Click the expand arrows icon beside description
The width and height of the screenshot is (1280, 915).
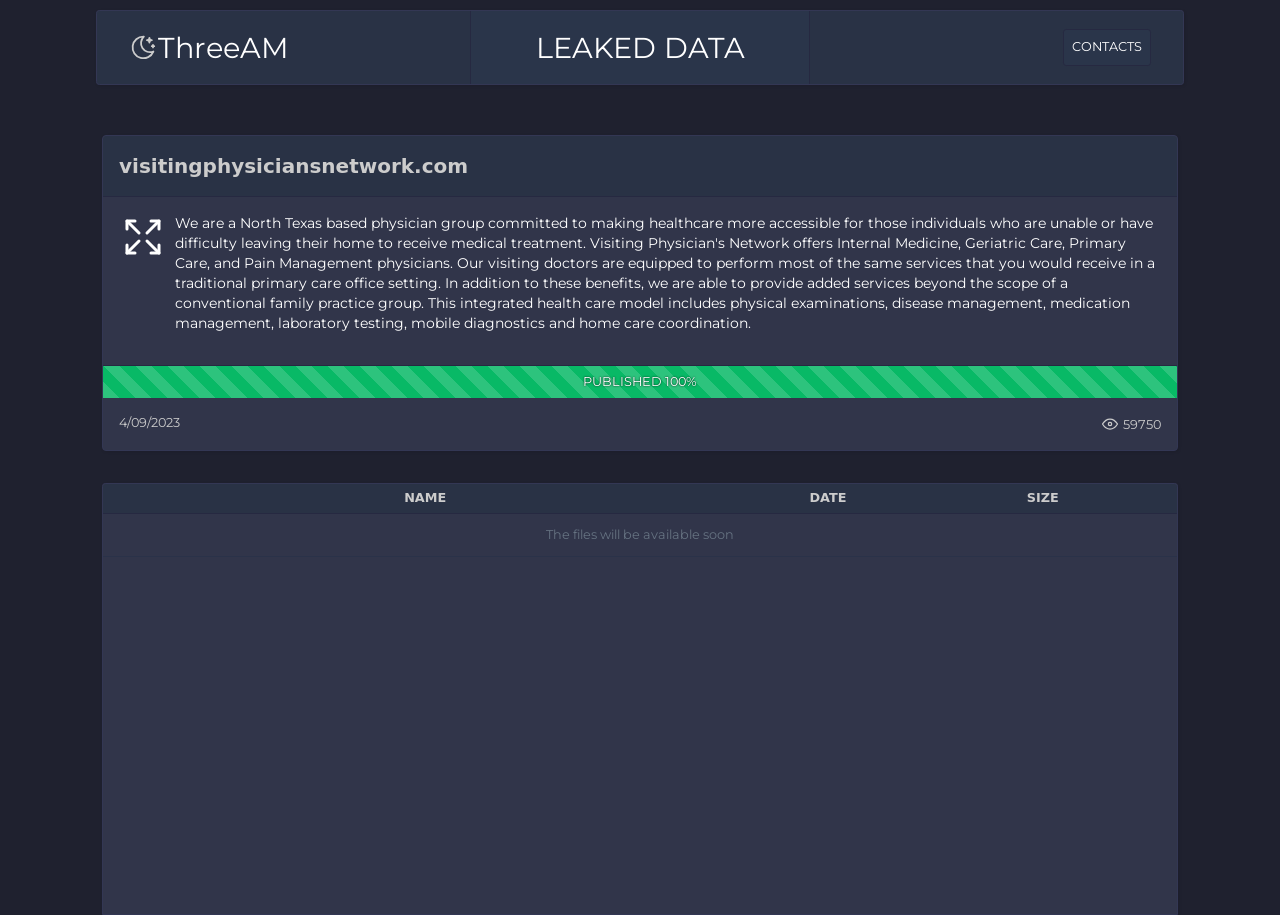[x=143, y=237]
